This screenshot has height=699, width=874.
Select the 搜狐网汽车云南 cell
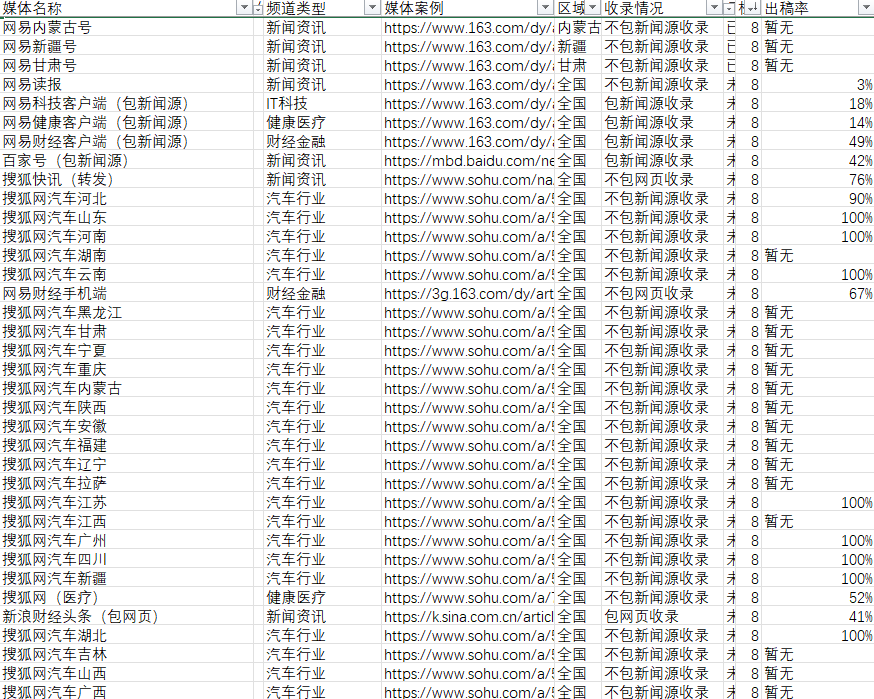coord(127,274)
